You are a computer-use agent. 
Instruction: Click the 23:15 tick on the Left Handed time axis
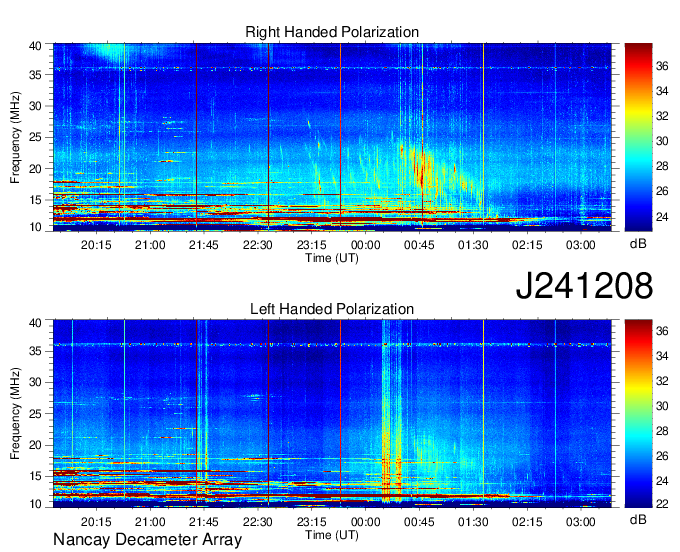[311, 522]
